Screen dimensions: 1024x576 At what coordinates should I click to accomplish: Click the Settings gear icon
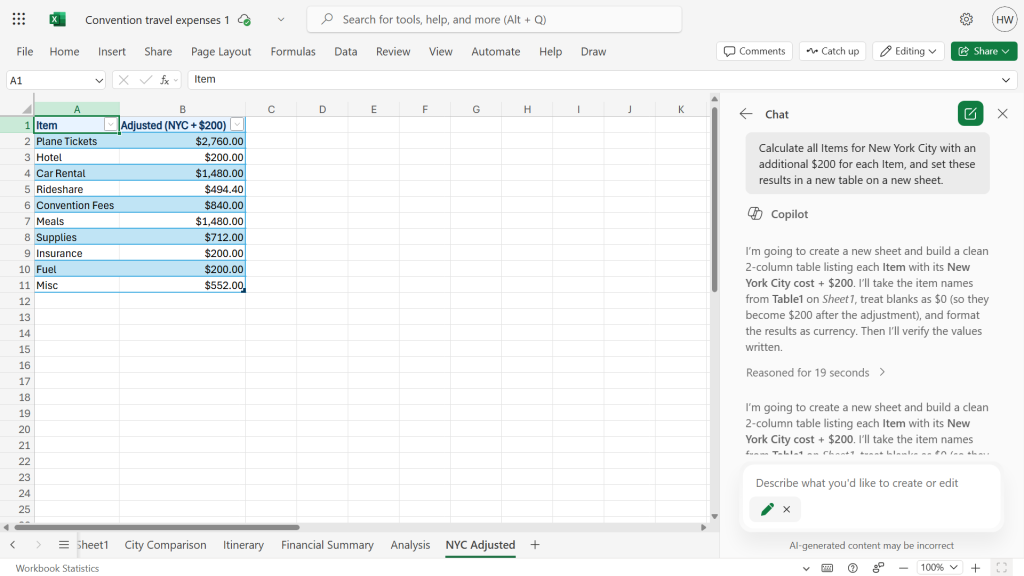(x=966, y=19)
